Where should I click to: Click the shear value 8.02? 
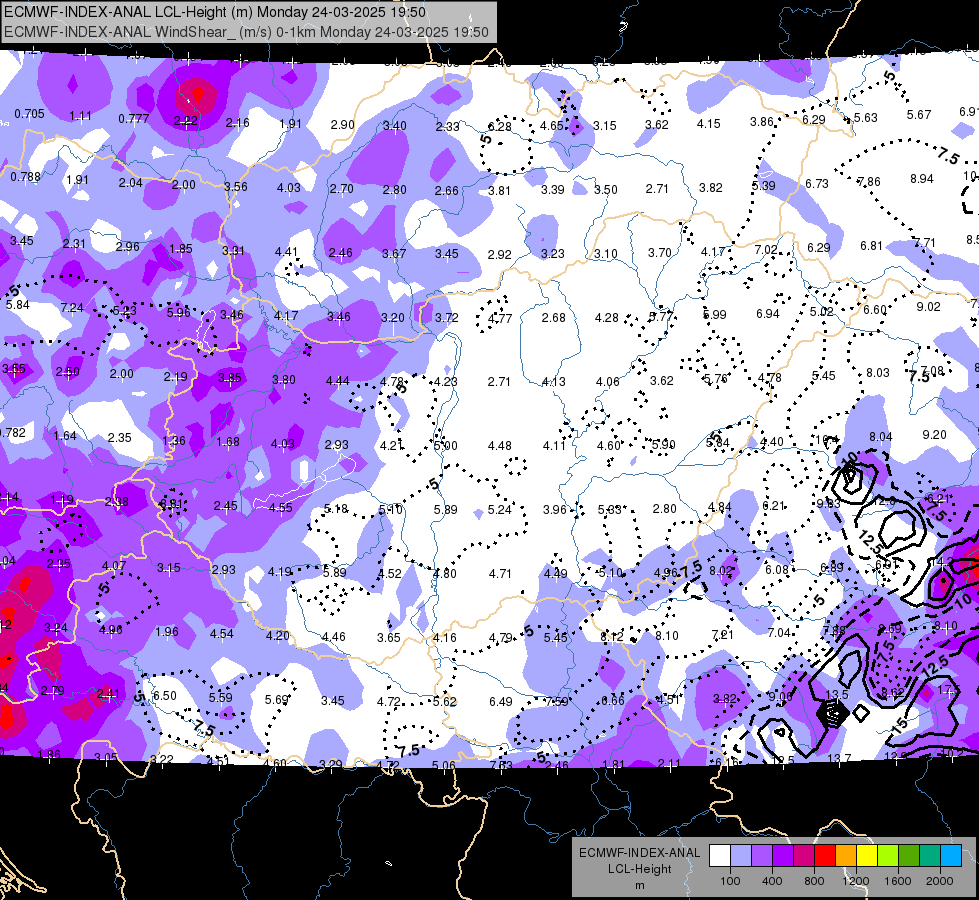pyautogui.click(x=721, y=570)
